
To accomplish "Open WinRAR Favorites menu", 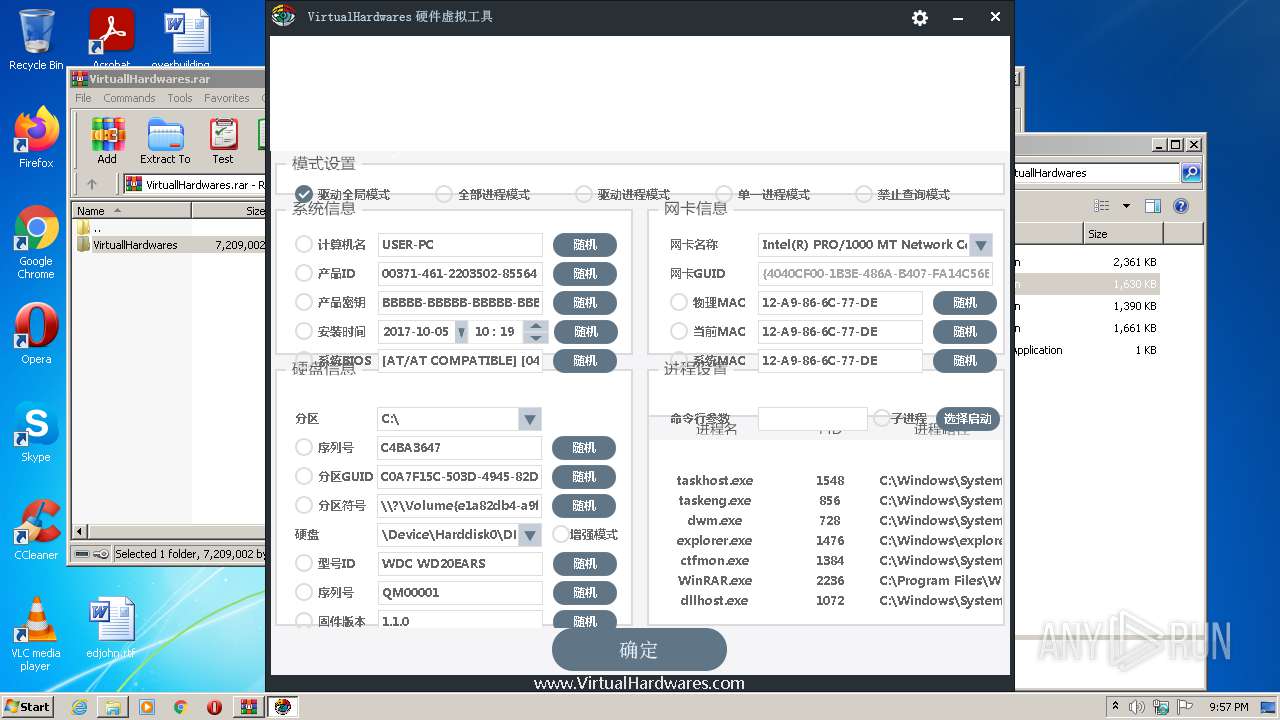I will click(227, 98).
